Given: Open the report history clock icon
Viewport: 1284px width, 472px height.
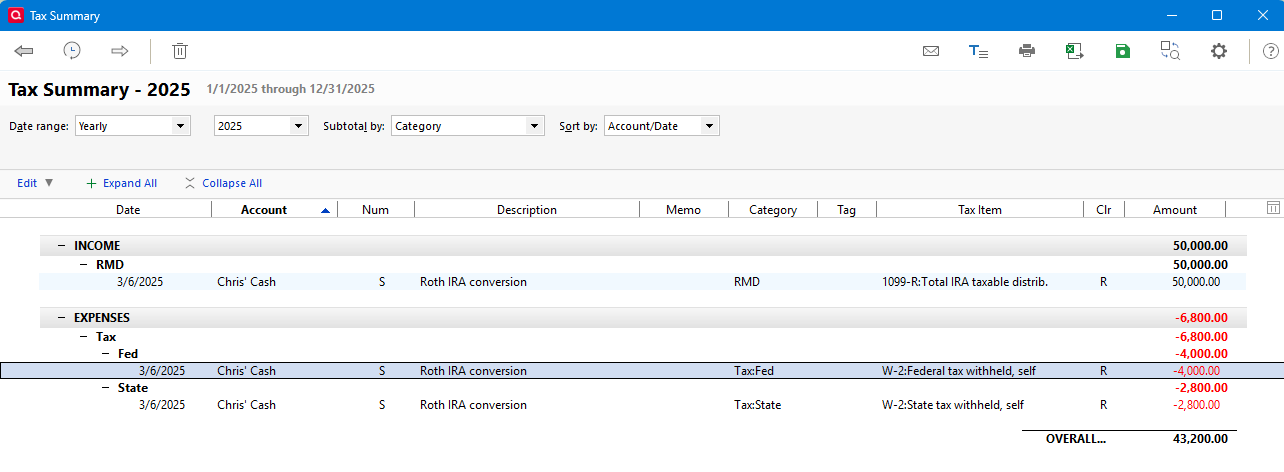Looking at the screenshot, I should tap(72, 51).
